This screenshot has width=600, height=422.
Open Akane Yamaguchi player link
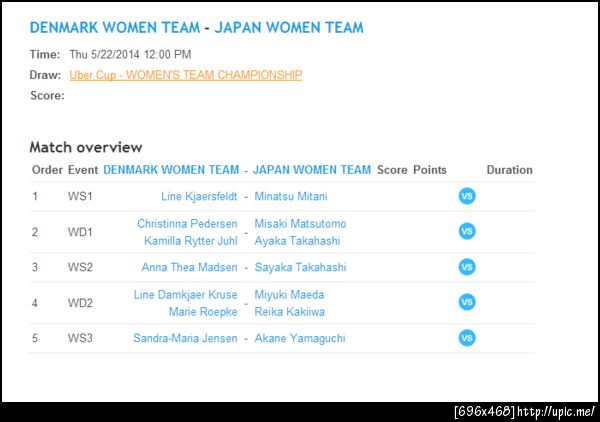299,339
